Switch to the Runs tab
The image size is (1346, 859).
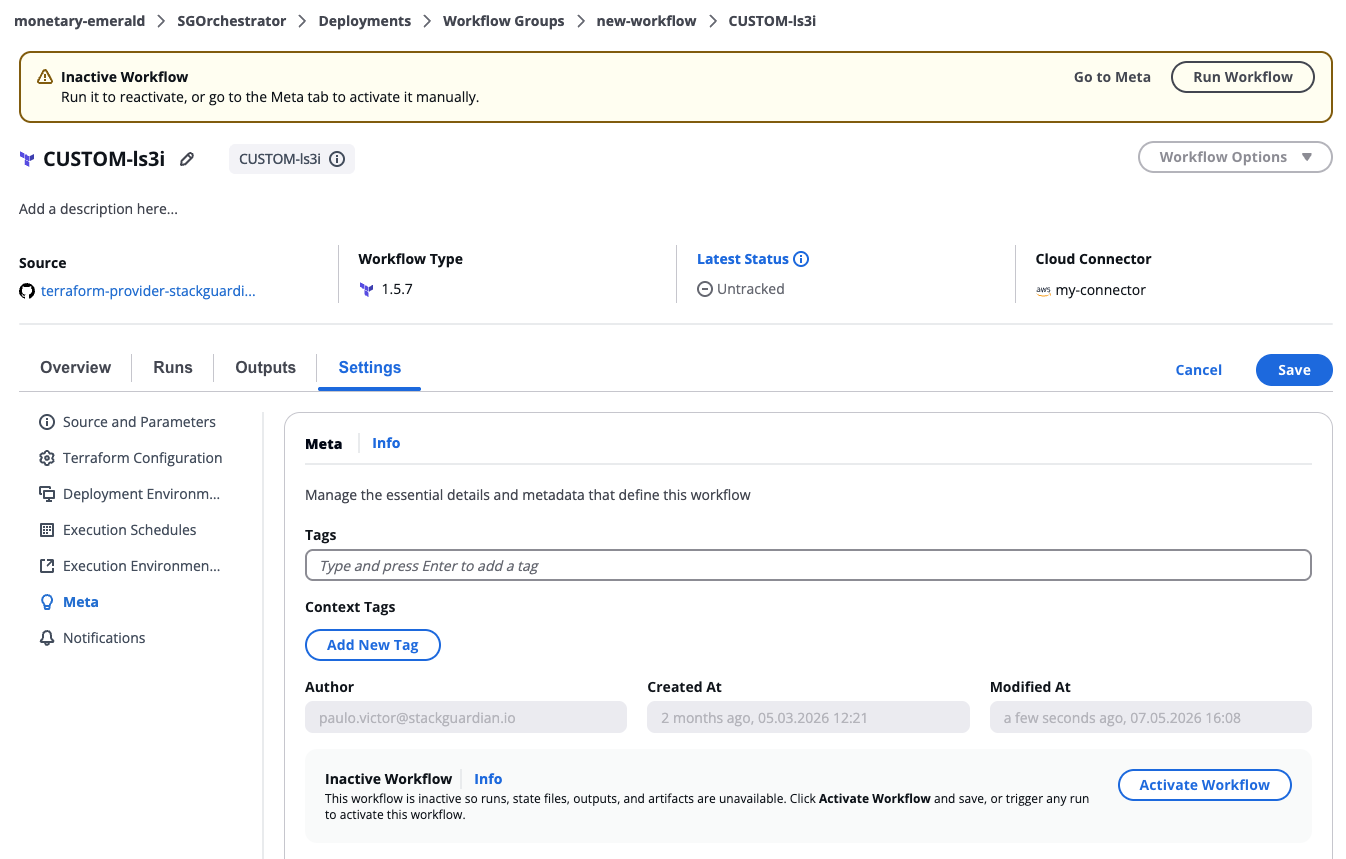click(x=173, y=368)
